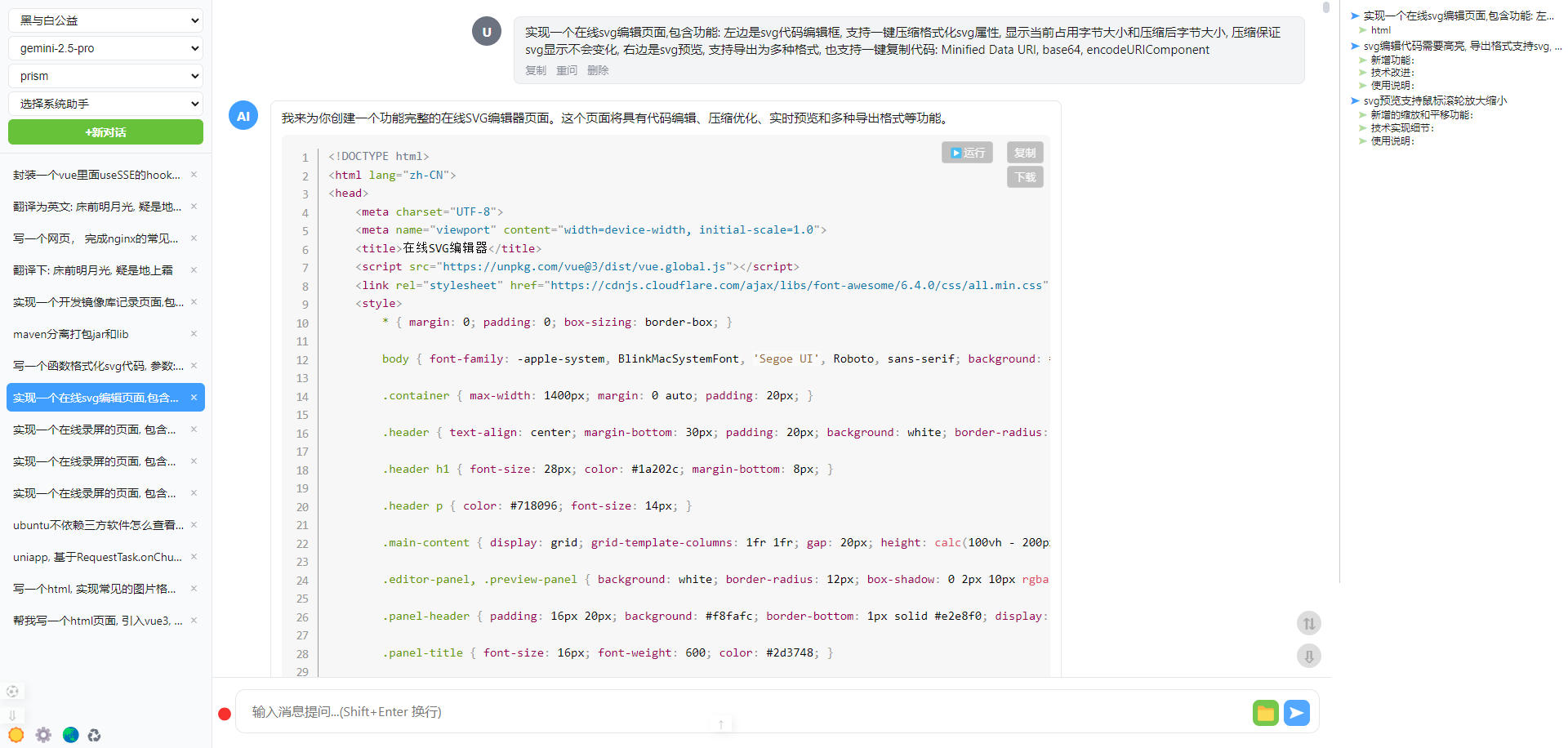Screen dimensions: 1568x748
Task: Delete the '写一个网页, 完成nginx的常见' chat
Action: (194, 238)
